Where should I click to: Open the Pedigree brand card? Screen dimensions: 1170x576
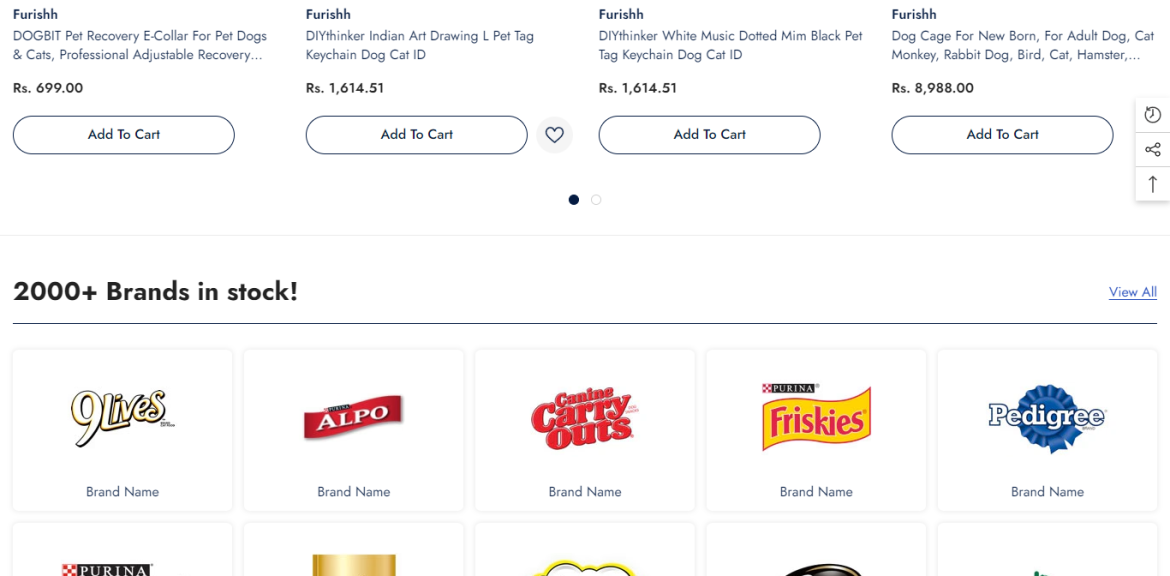1048,431
